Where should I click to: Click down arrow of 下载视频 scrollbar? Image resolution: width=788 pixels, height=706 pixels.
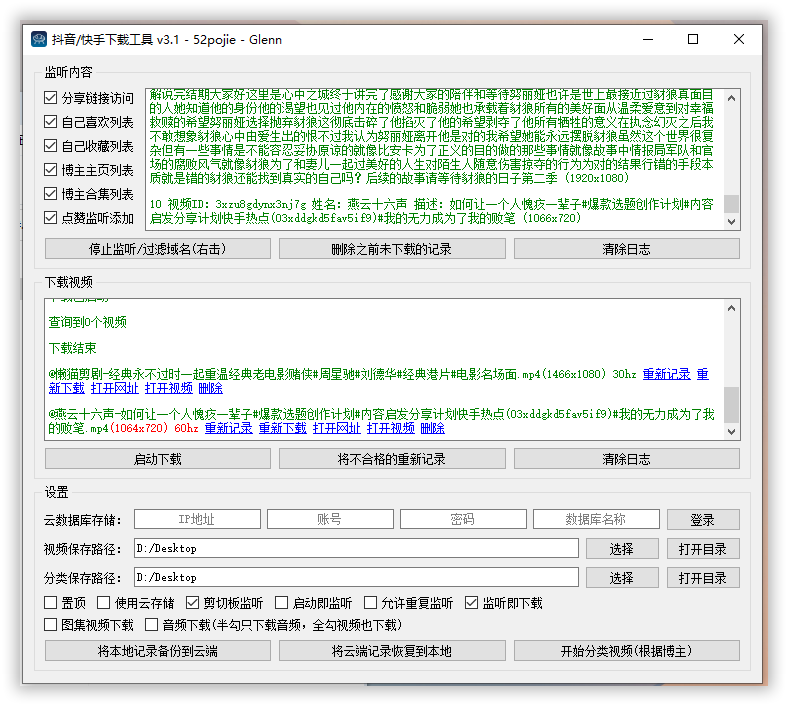(x=731, y=432)
